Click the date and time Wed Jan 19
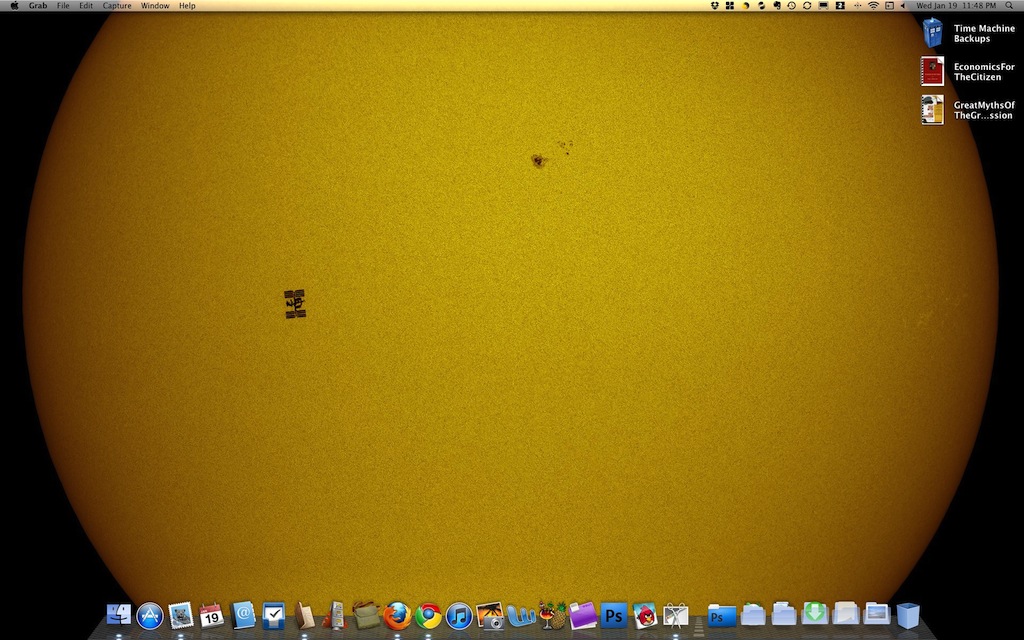The width and height of the screenshot is (1024, 640). click(956, 5)
